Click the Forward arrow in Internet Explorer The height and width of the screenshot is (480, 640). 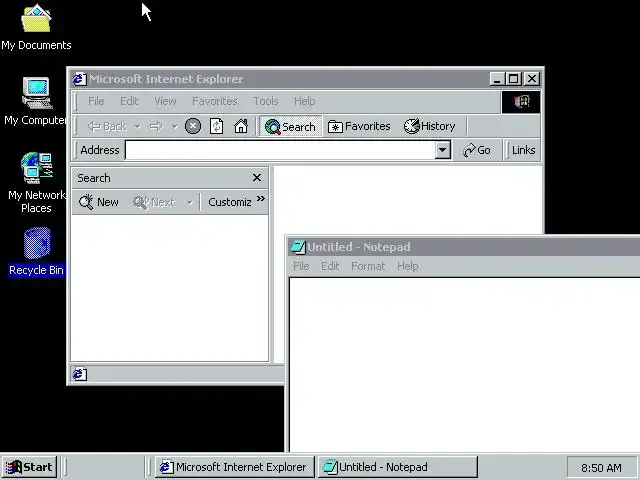pos(156,126)
